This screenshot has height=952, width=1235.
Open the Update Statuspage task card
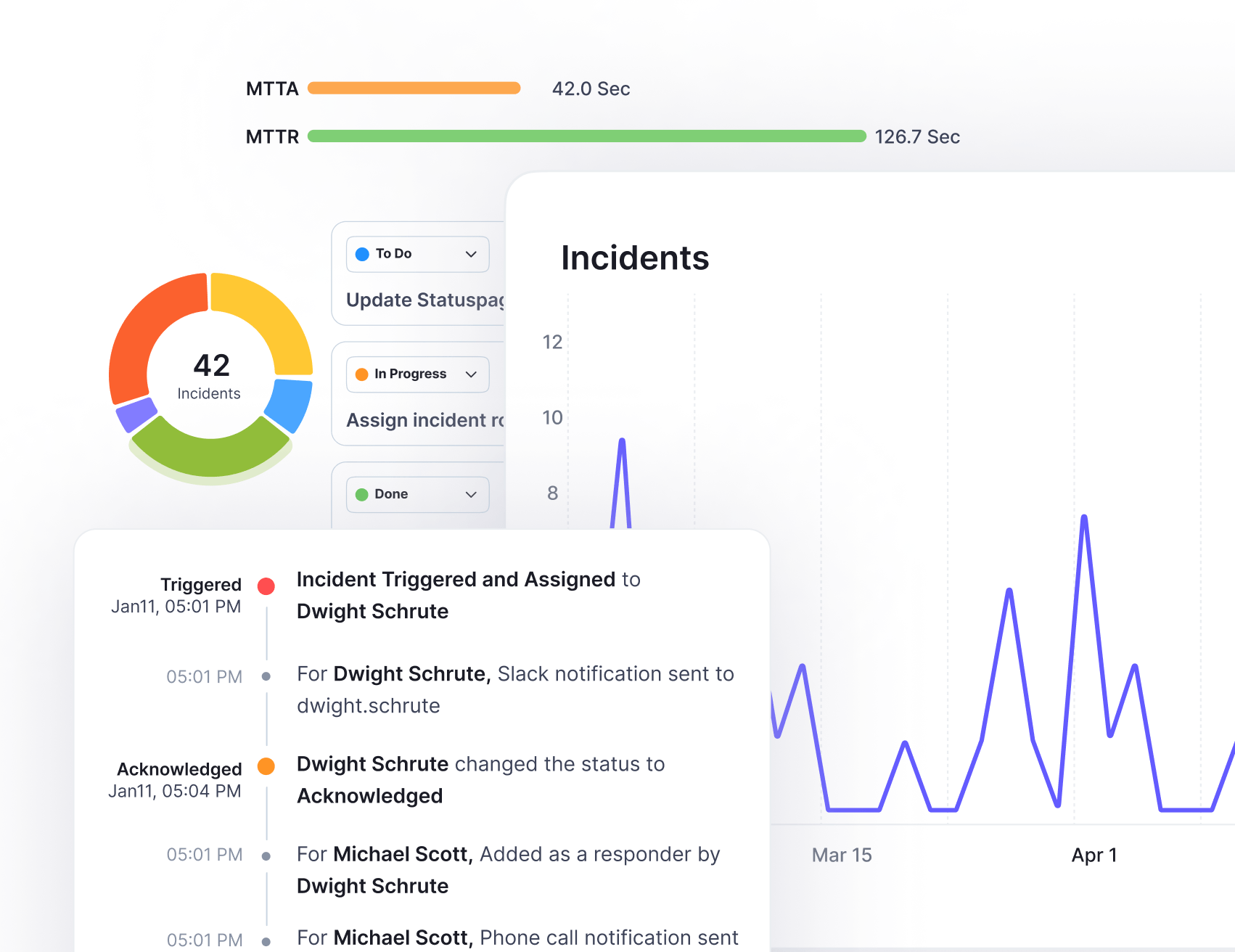click(x=425, y=300)
